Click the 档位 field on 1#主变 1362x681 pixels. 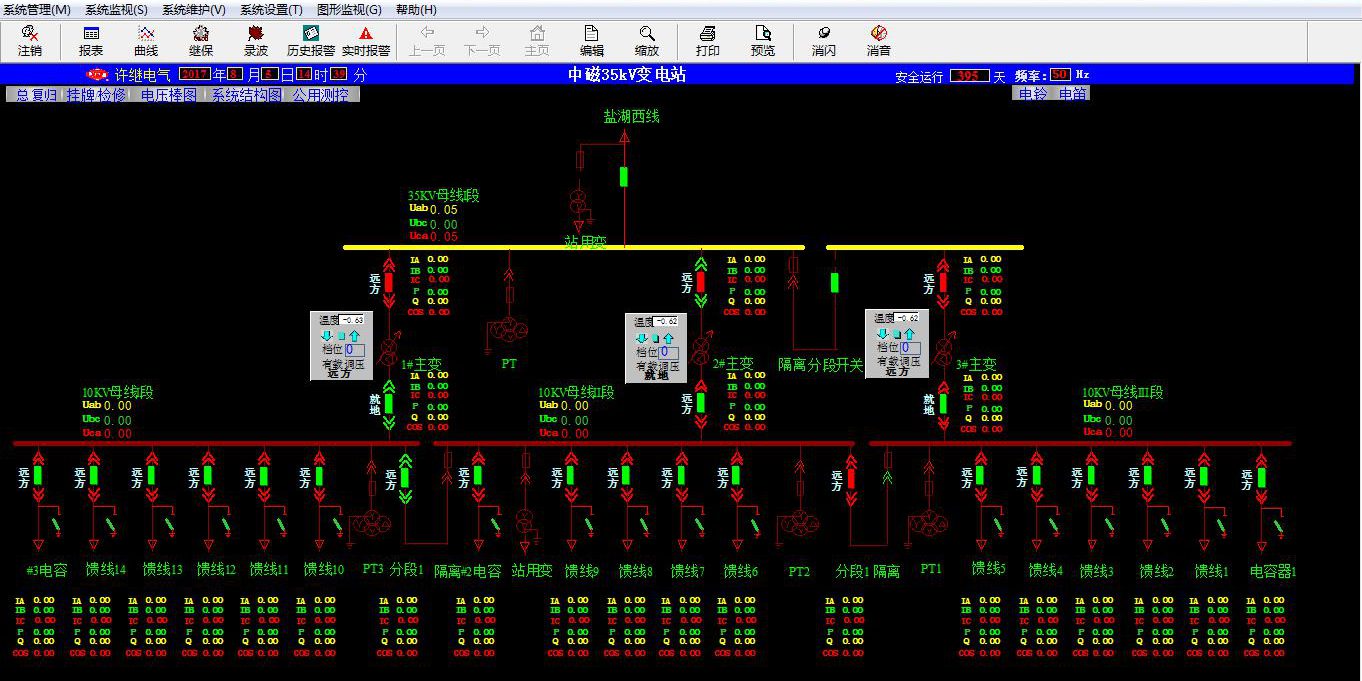[x=355, y=350]
